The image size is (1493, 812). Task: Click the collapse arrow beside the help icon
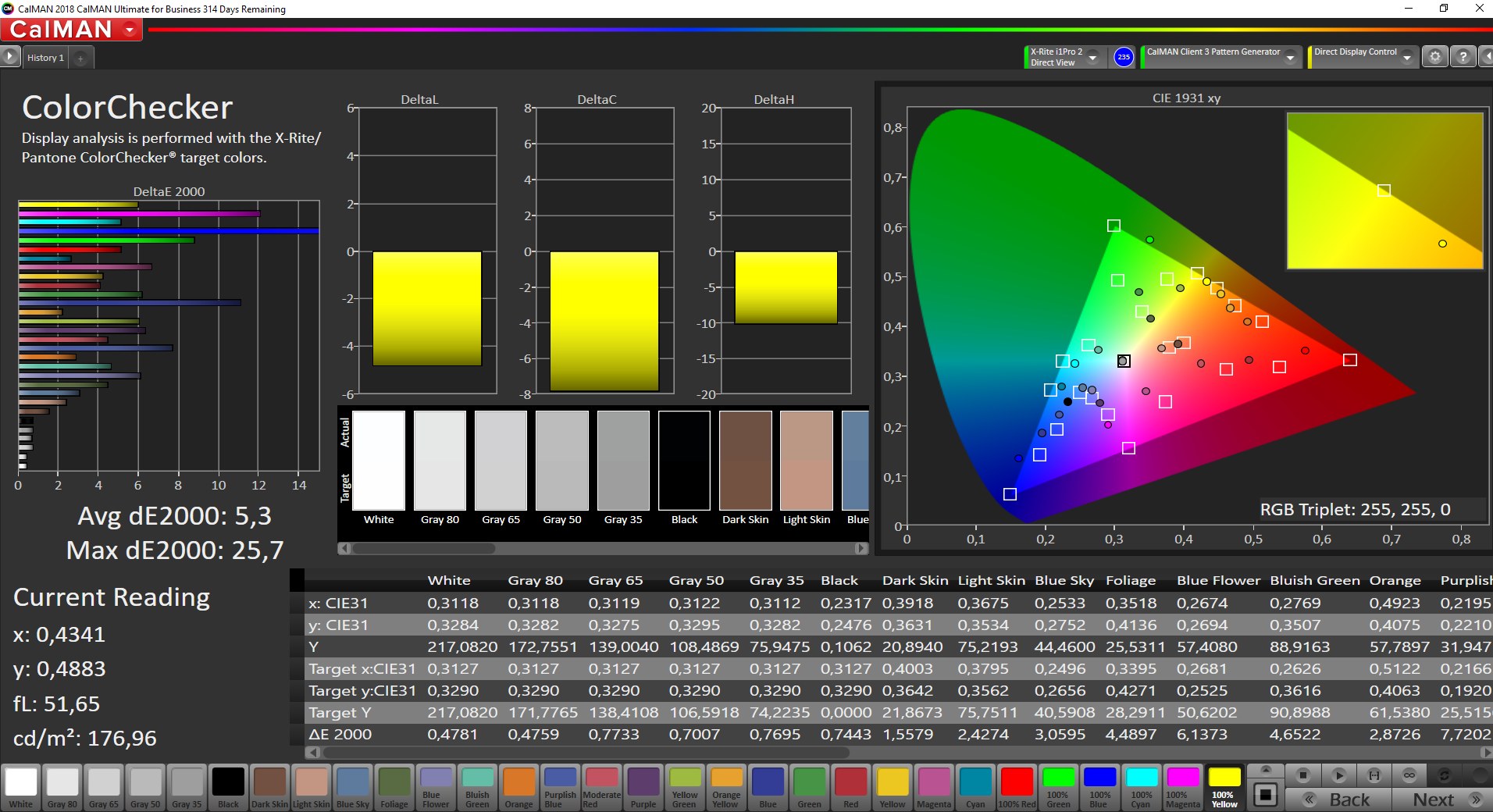(1486, 57)
